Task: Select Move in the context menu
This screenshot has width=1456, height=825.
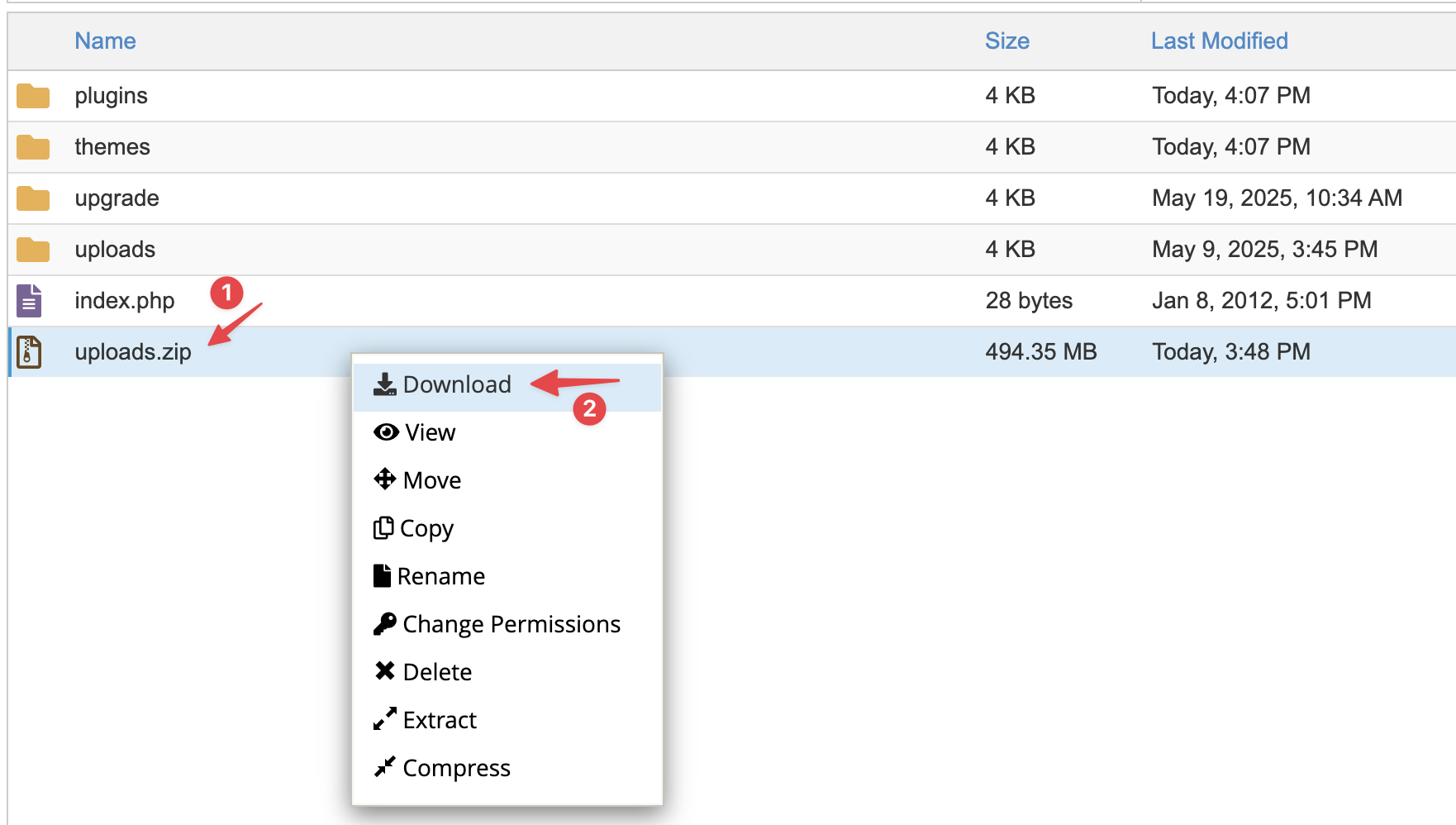Action: pos(507,481)
